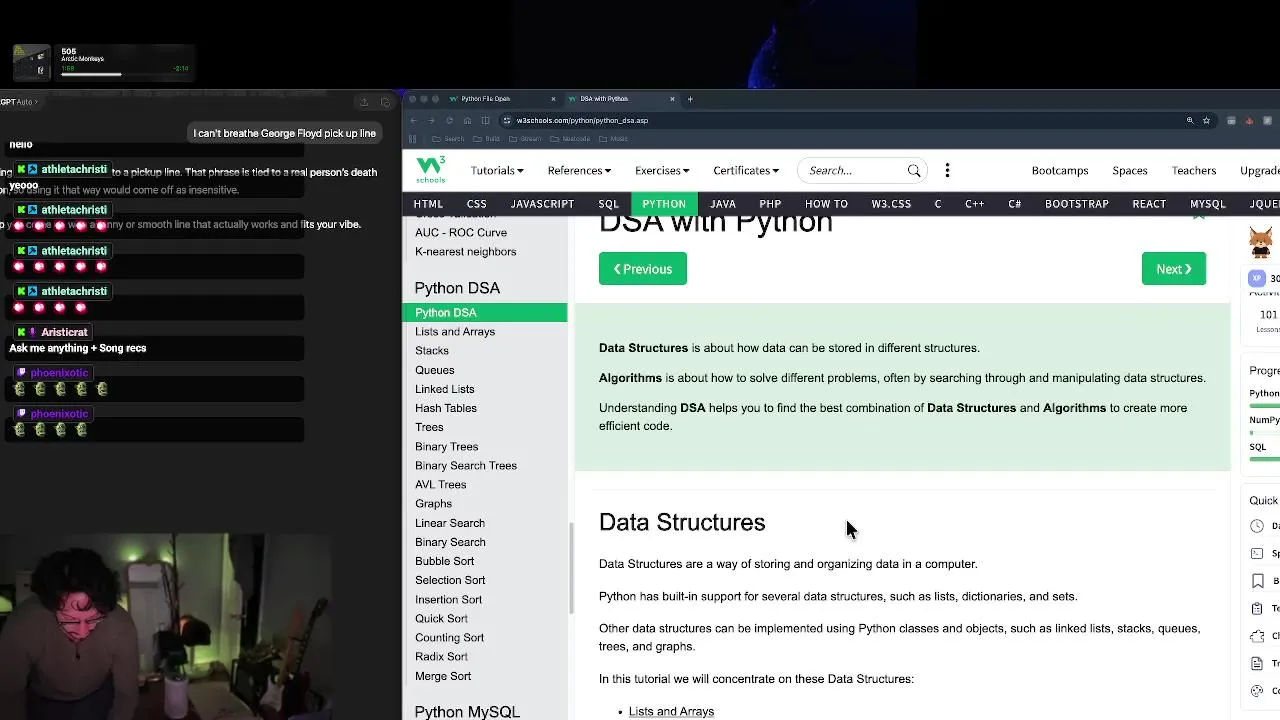Open K-nearest neighbors in sidebar
This screenshot has width=1280, height=720.
pyautogui.click(x=466, y=252)
